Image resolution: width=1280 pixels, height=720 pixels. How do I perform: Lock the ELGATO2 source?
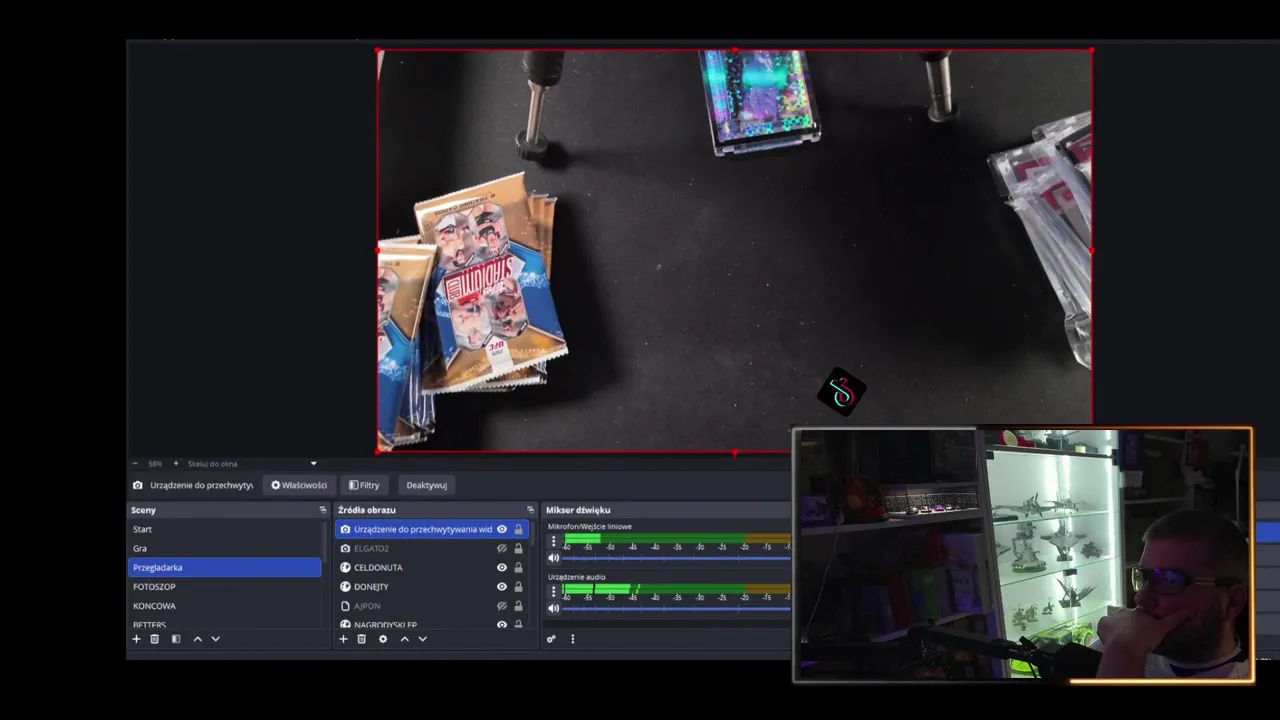[518, 548]
